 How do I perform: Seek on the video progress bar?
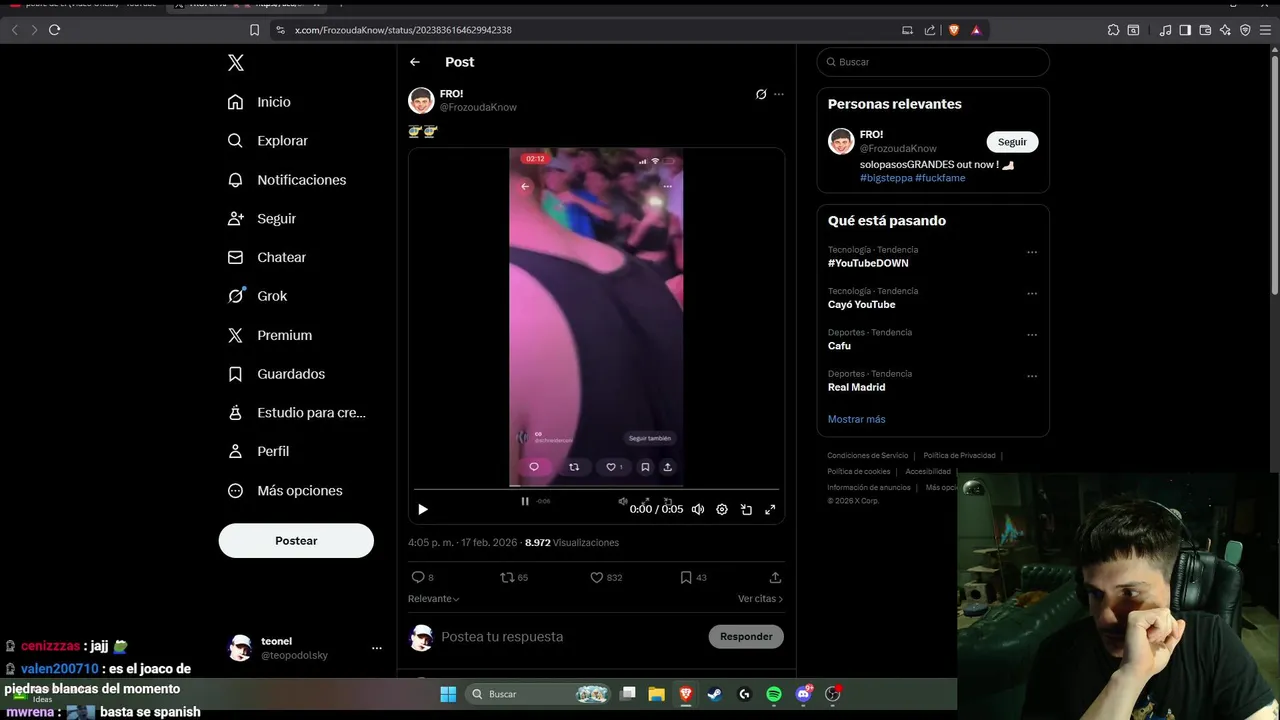596,490
